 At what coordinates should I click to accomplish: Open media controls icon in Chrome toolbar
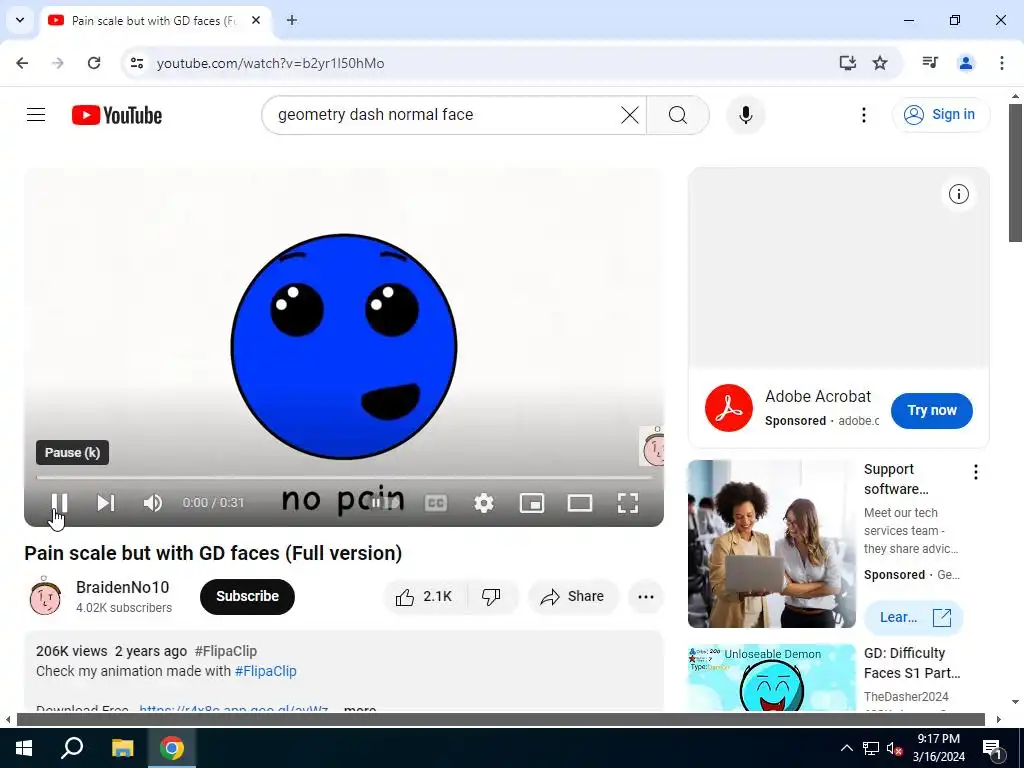[x=930, y=63]
